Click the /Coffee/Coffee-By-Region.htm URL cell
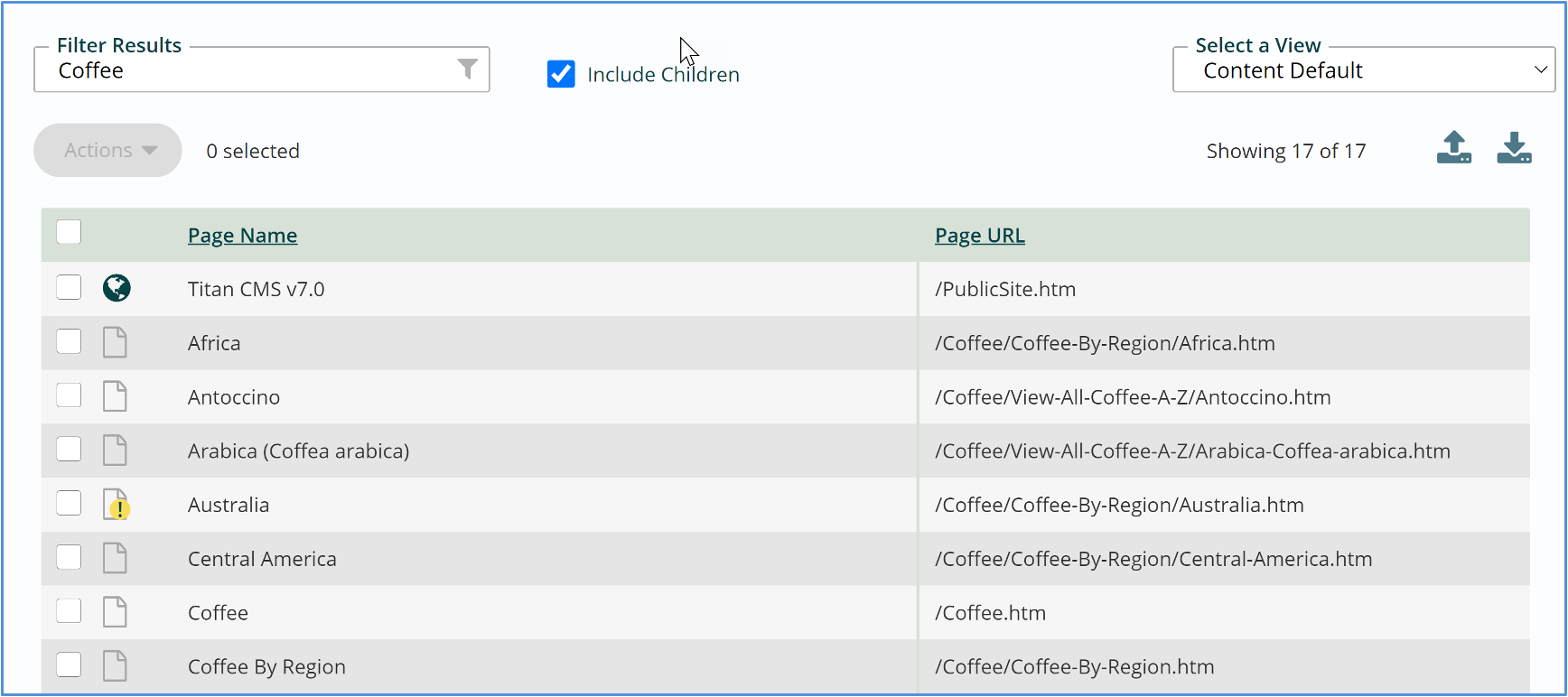Viewport: 1568px width, 697px height. tap(1074, 667)
